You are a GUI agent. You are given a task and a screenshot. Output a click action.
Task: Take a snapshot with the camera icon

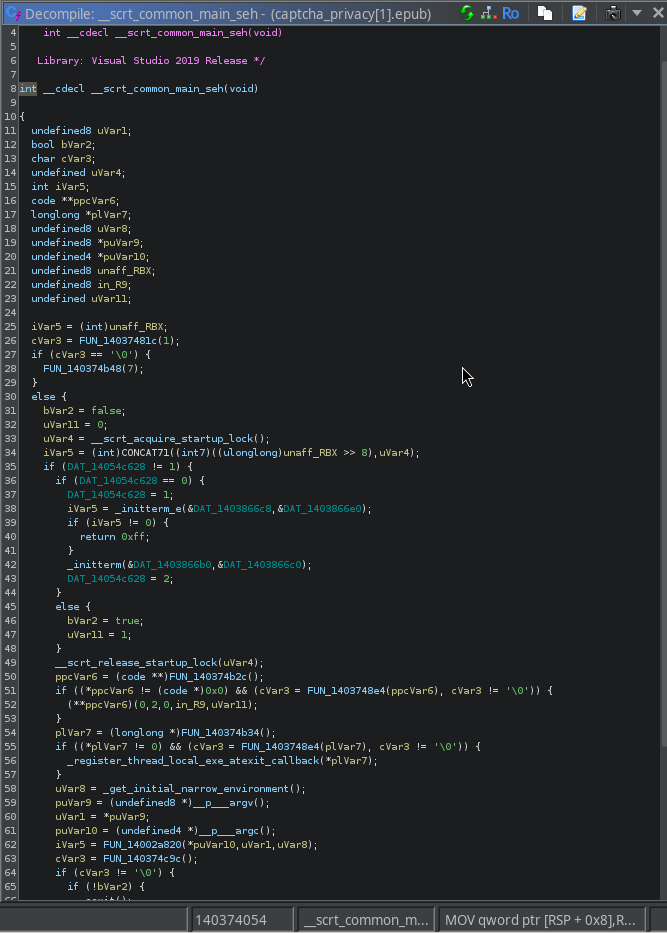click(612, 13)
